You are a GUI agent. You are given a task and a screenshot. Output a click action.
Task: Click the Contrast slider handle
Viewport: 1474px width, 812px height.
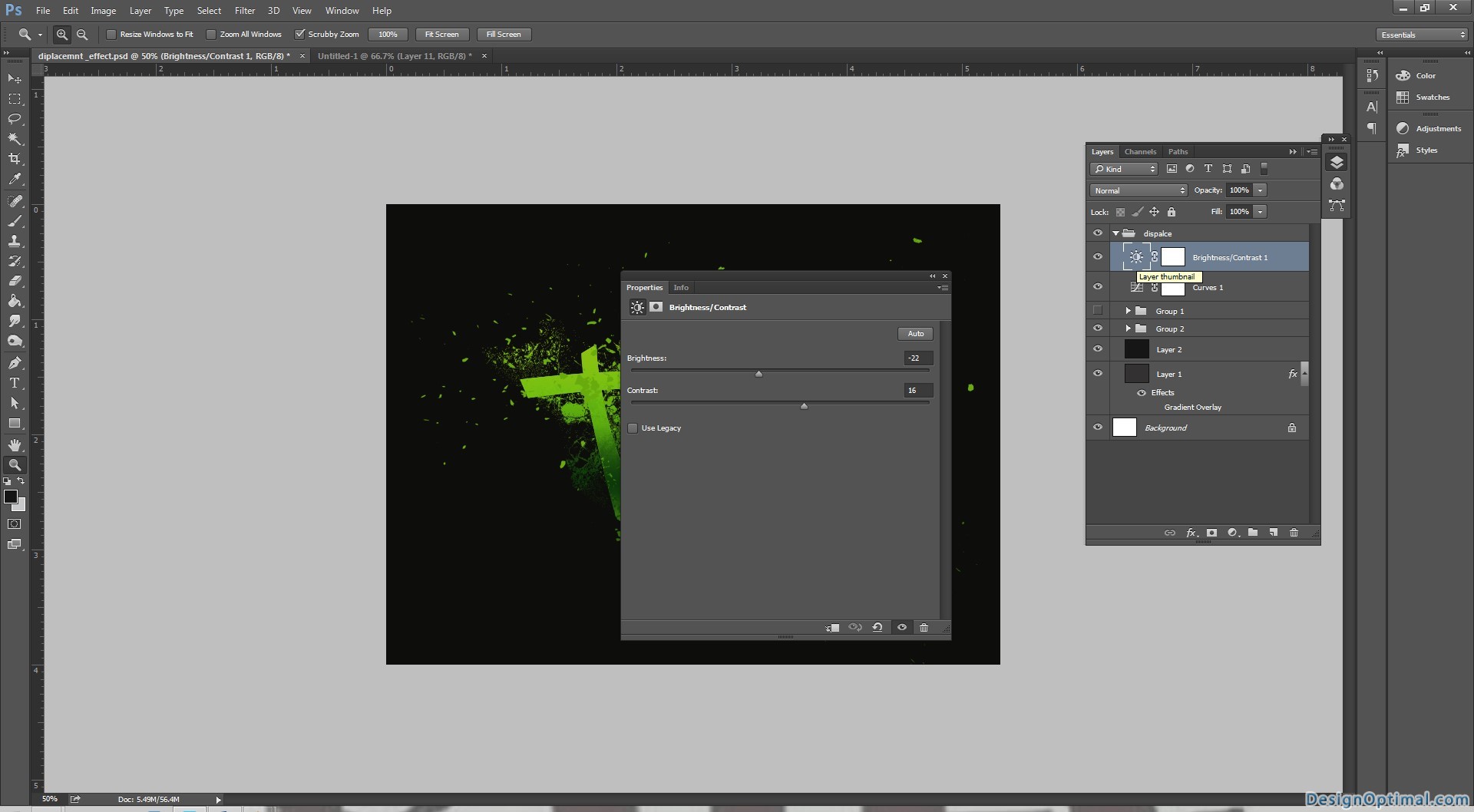804,407
